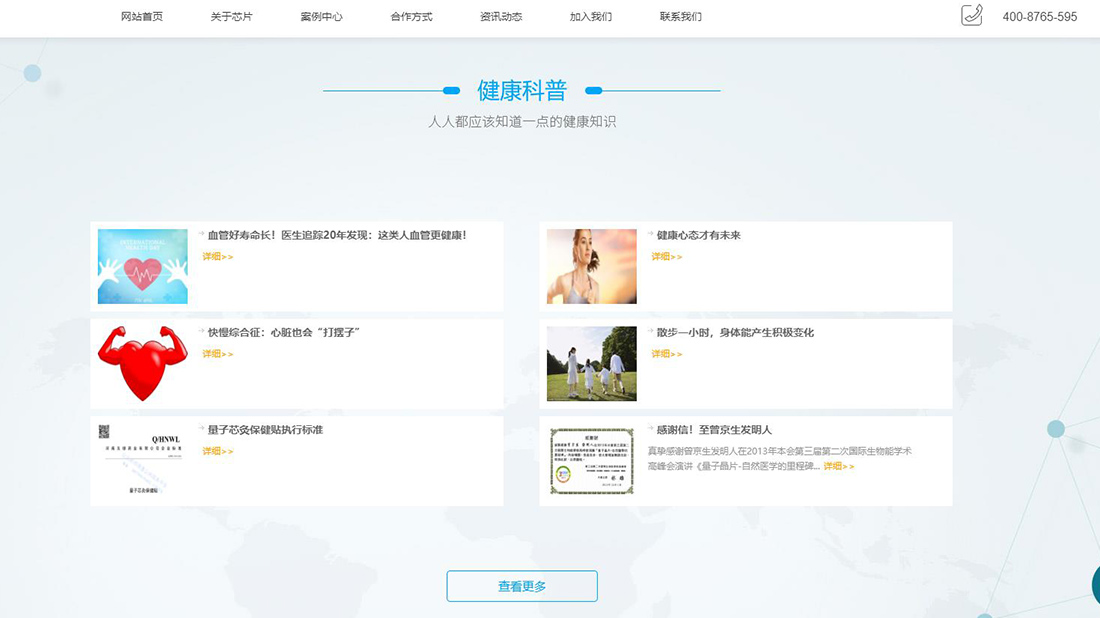Select the 合作方式 navigation item

(x=410, y=16)
